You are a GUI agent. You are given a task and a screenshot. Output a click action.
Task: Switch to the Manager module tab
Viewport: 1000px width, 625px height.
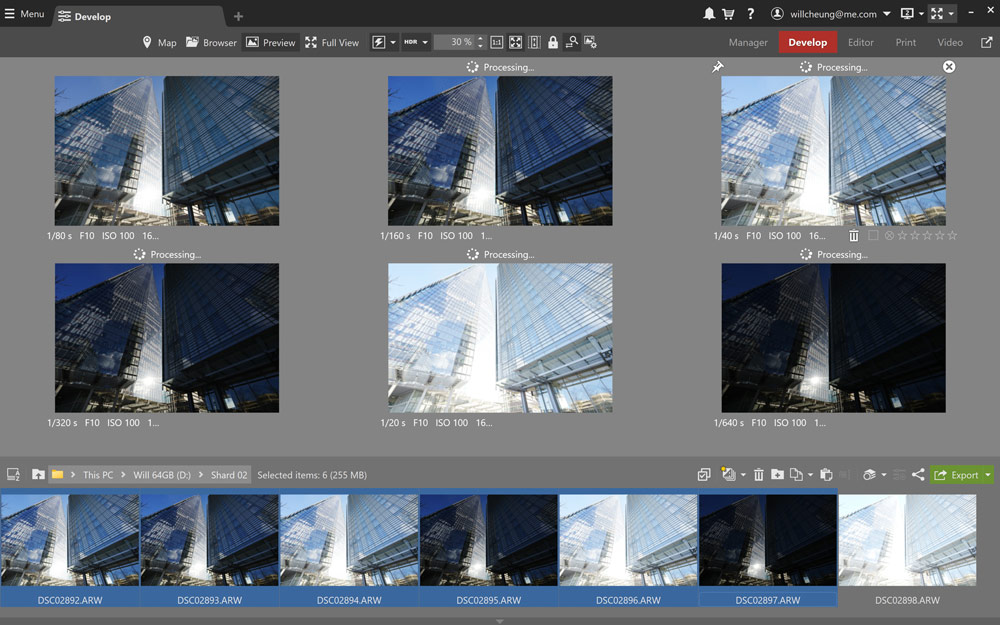[x=748, y=42]
